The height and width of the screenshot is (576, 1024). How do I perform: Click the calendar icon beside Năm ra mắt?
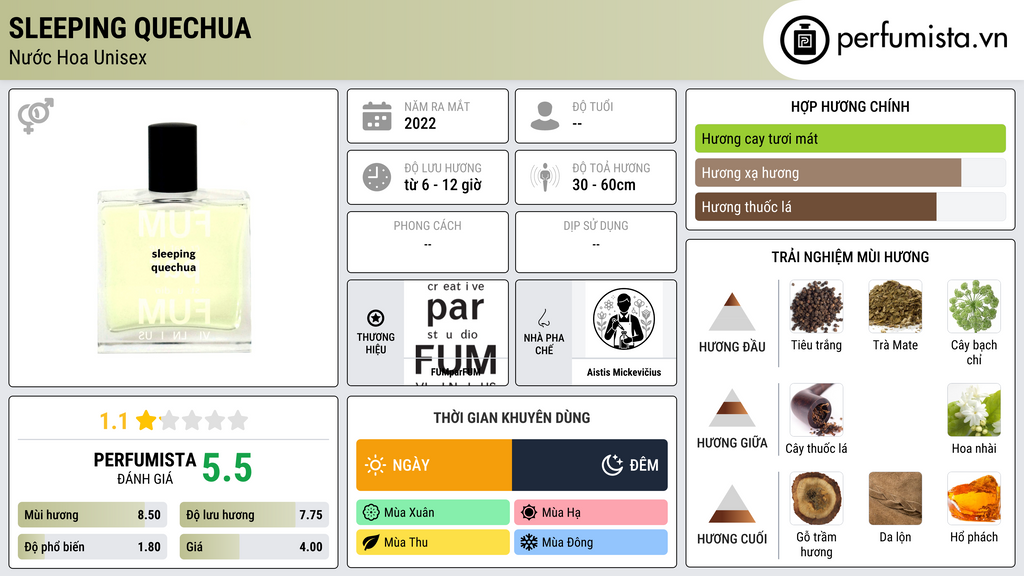(x=377, y=116)
